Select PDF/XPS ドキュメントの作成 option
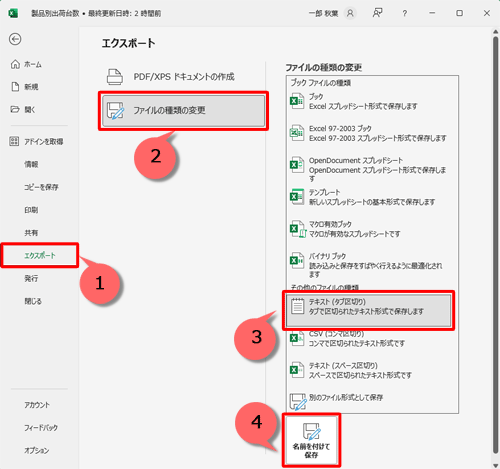500x469 pixels. coord(183,77)
